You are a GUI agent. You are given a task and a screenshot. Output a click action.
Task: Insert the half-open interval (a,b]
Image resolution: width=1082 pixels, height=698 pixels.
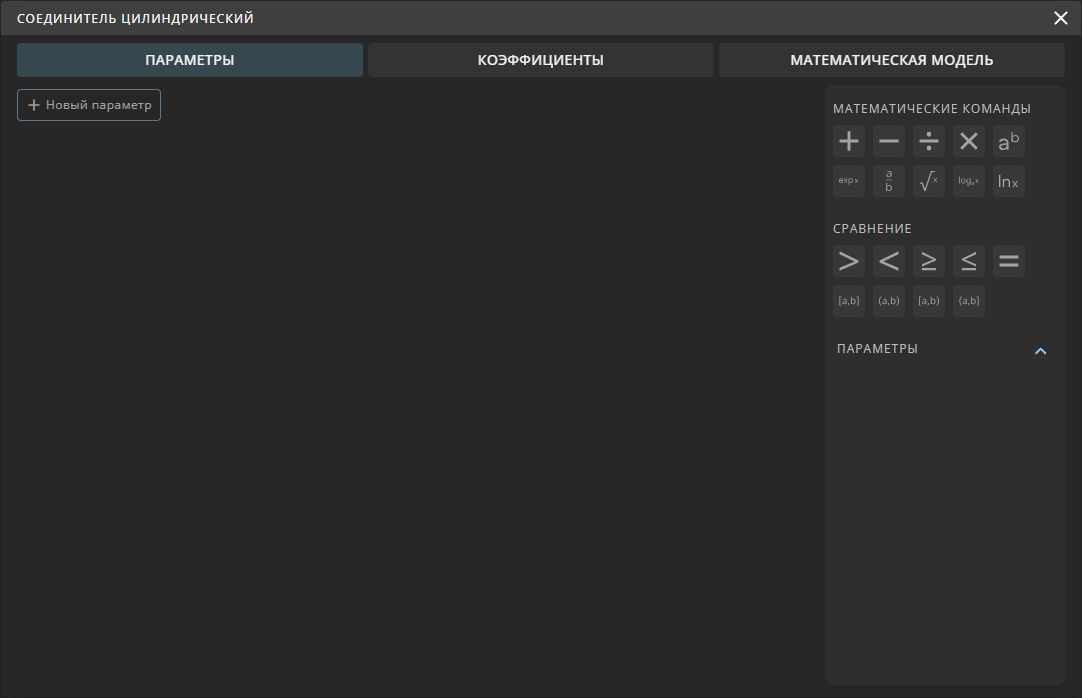click(x=969, y=301)
